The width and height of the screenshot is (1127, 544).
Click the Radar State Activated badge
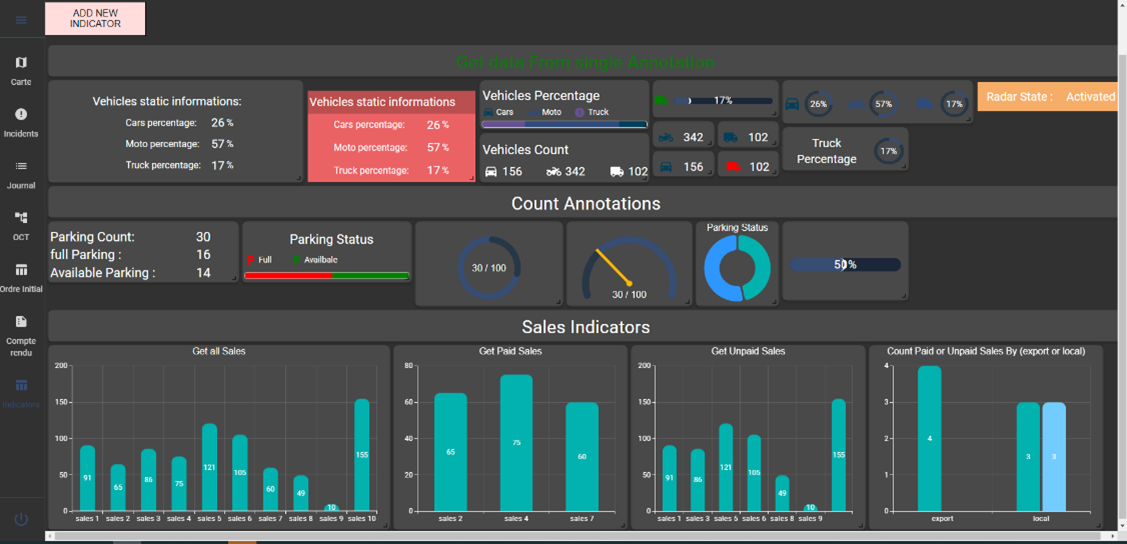coord(1050,97)
